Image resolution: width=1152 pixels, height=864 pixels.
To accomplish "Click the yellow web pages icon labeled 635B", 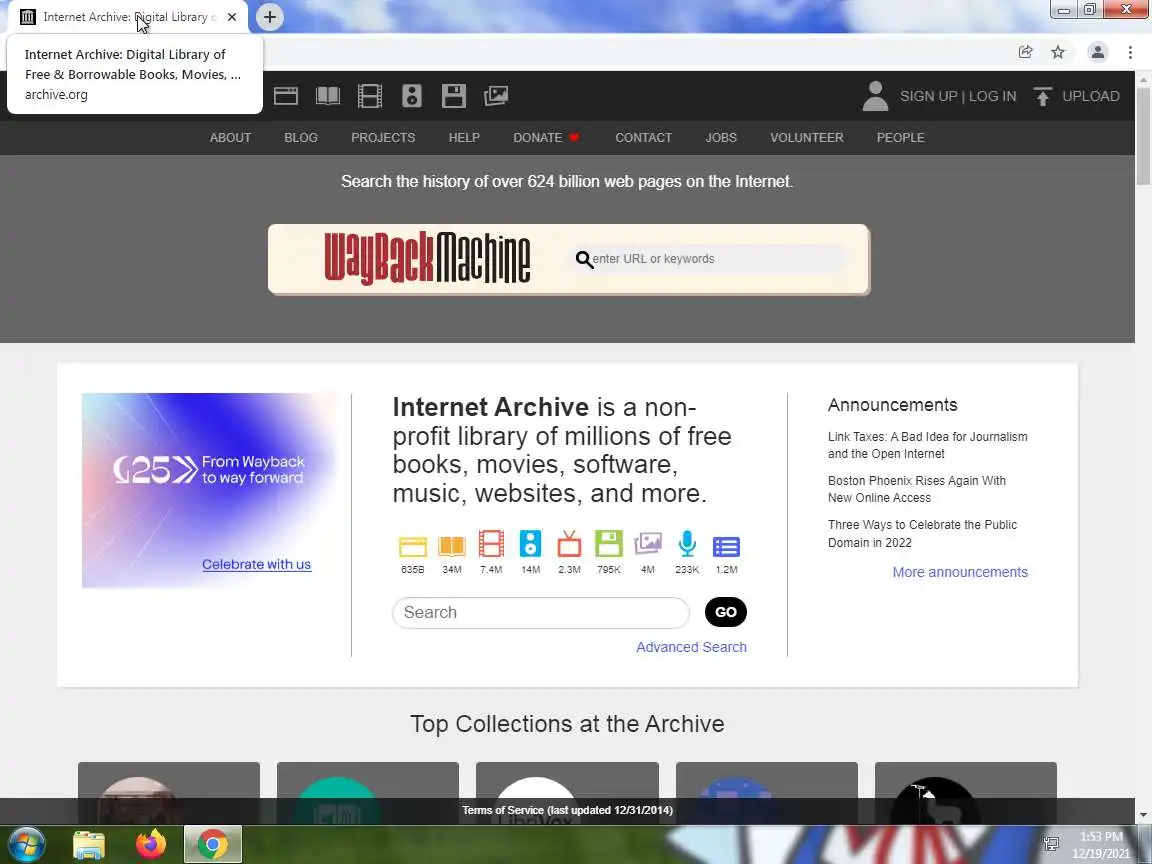I will (x=413, y=546).
